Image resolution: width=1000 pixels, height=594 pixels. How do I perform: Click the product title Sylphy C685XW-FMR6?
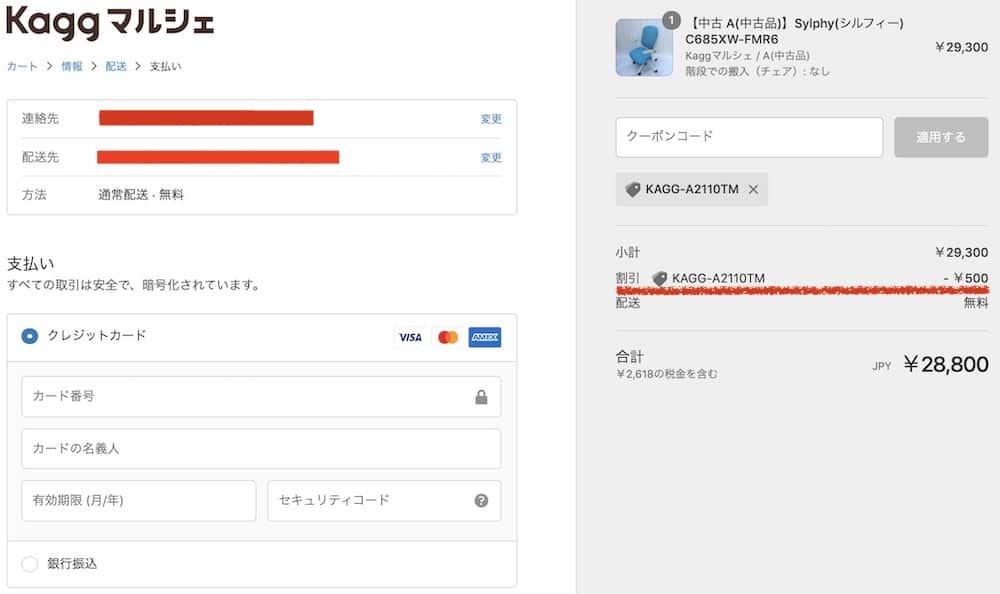795,31
